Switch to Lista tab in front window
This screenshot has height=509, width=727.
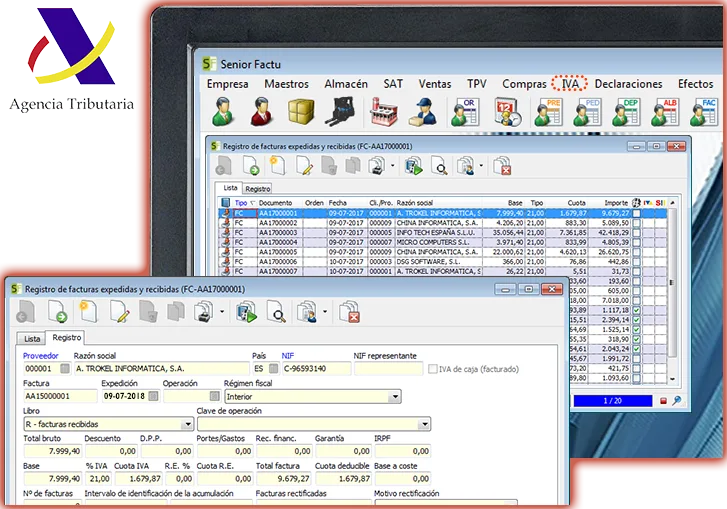32,339
